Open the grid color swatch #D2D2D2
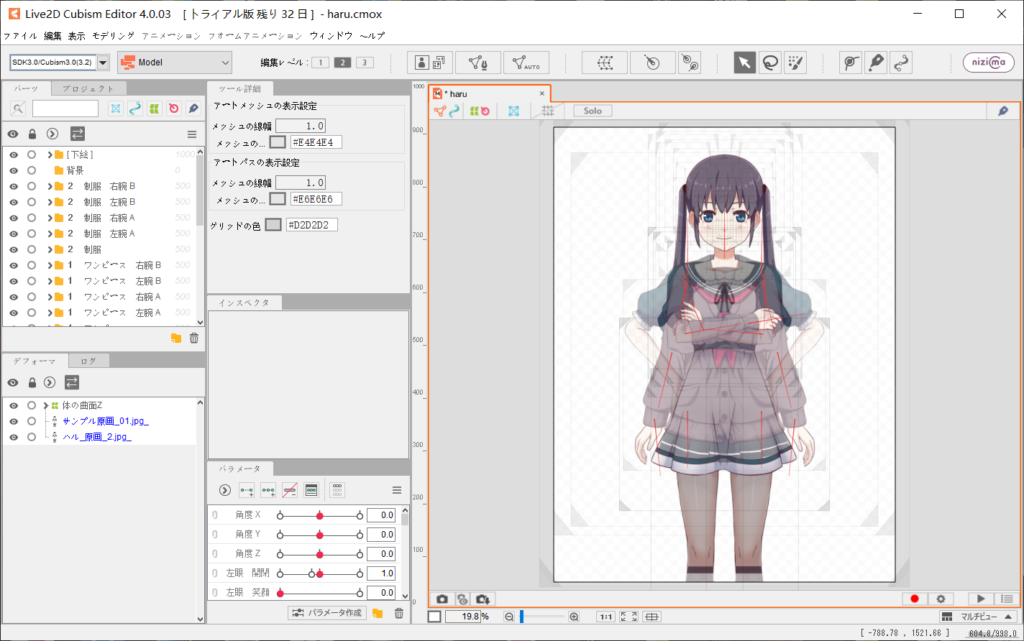1024x641 pixels. click(273, 225)
